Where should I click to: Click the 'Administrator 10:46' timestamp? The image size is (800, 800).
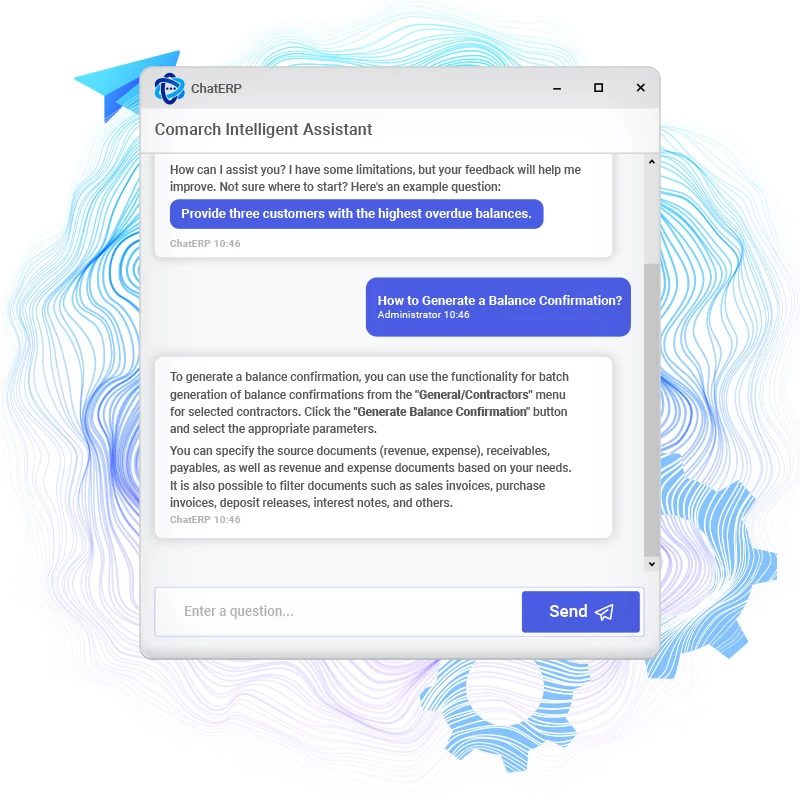[x=423, y=315]
